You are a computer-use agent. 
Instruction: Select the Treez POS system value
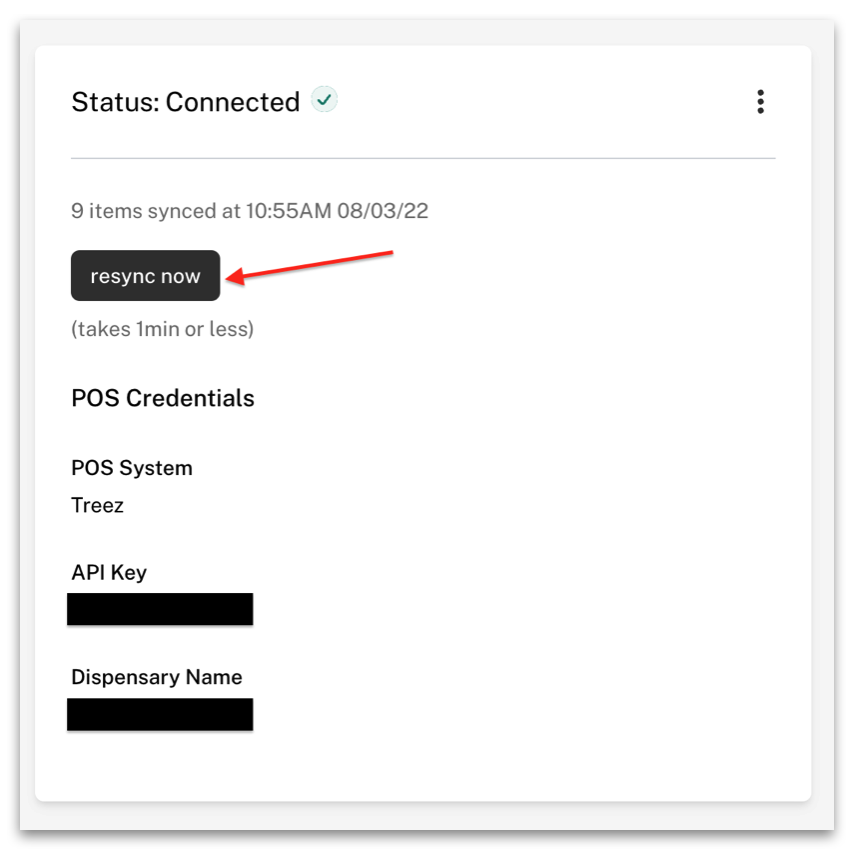(97, 505)
